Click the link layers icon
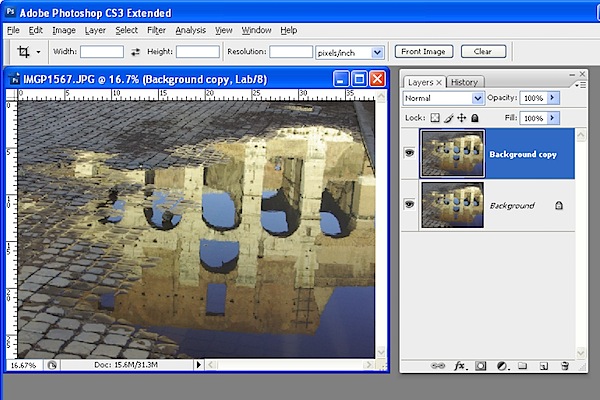This screenshot has width=600, height=400. (x=437, y=366)
